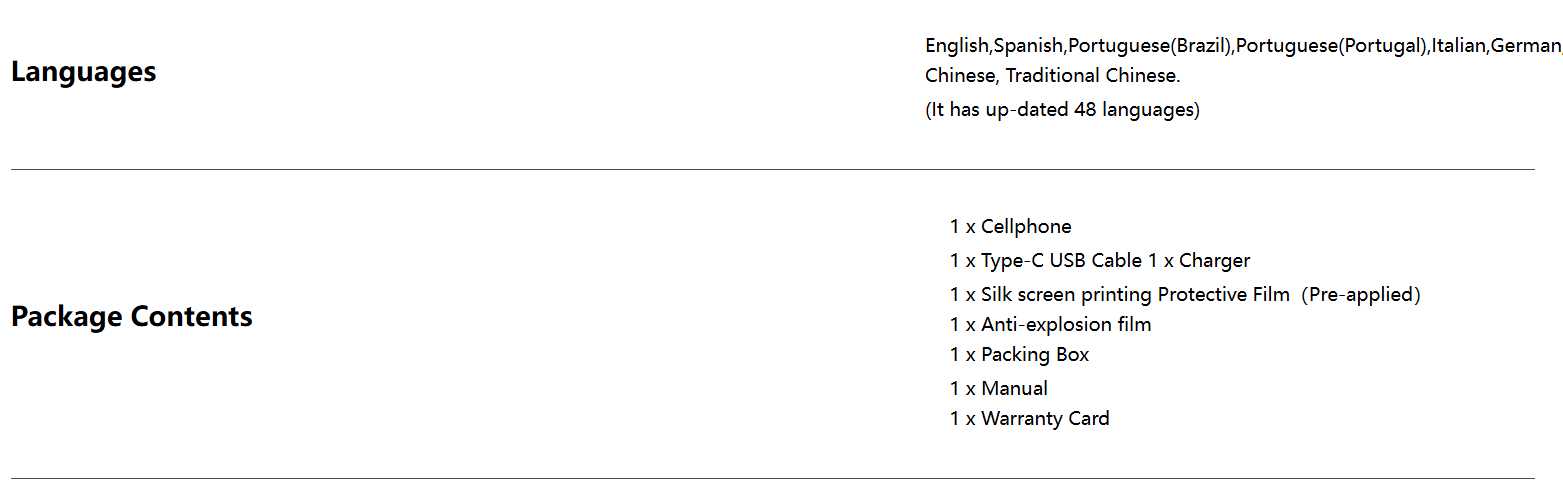Select the Portuguese(Brazil) language text

1150,46
